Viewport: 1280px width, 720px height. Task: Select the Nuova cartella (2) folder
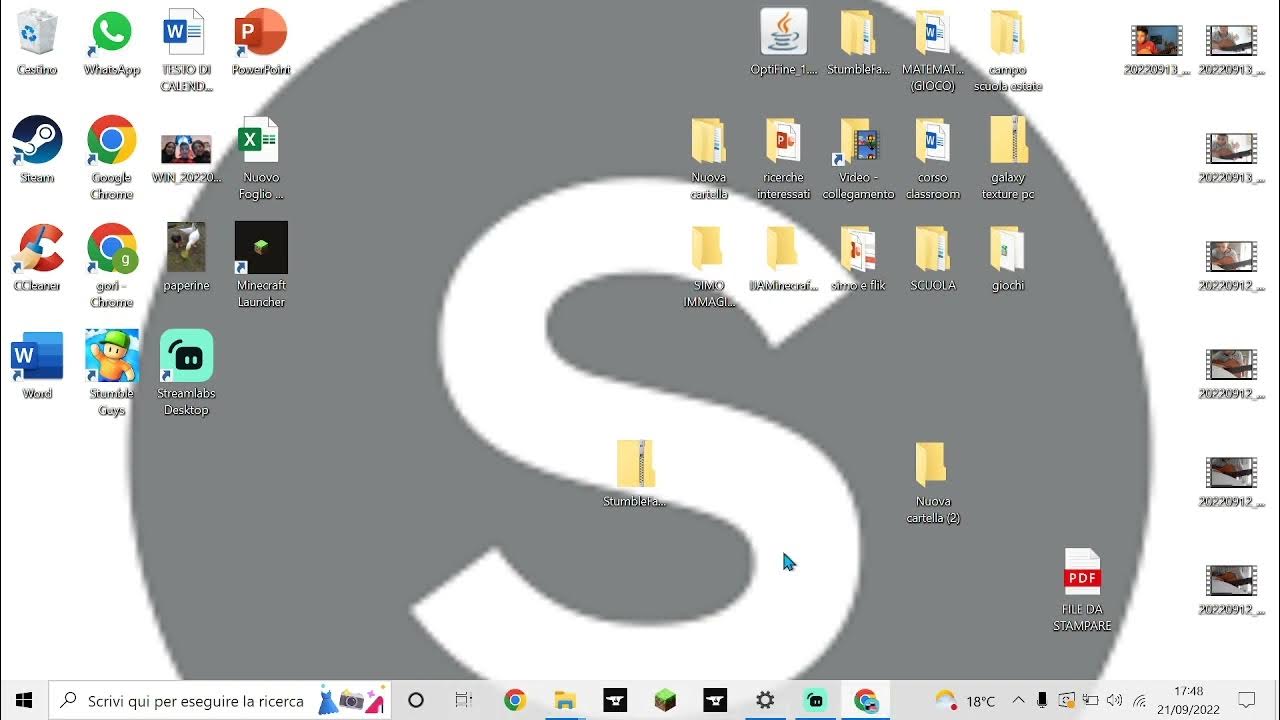(x=933, y=483)
